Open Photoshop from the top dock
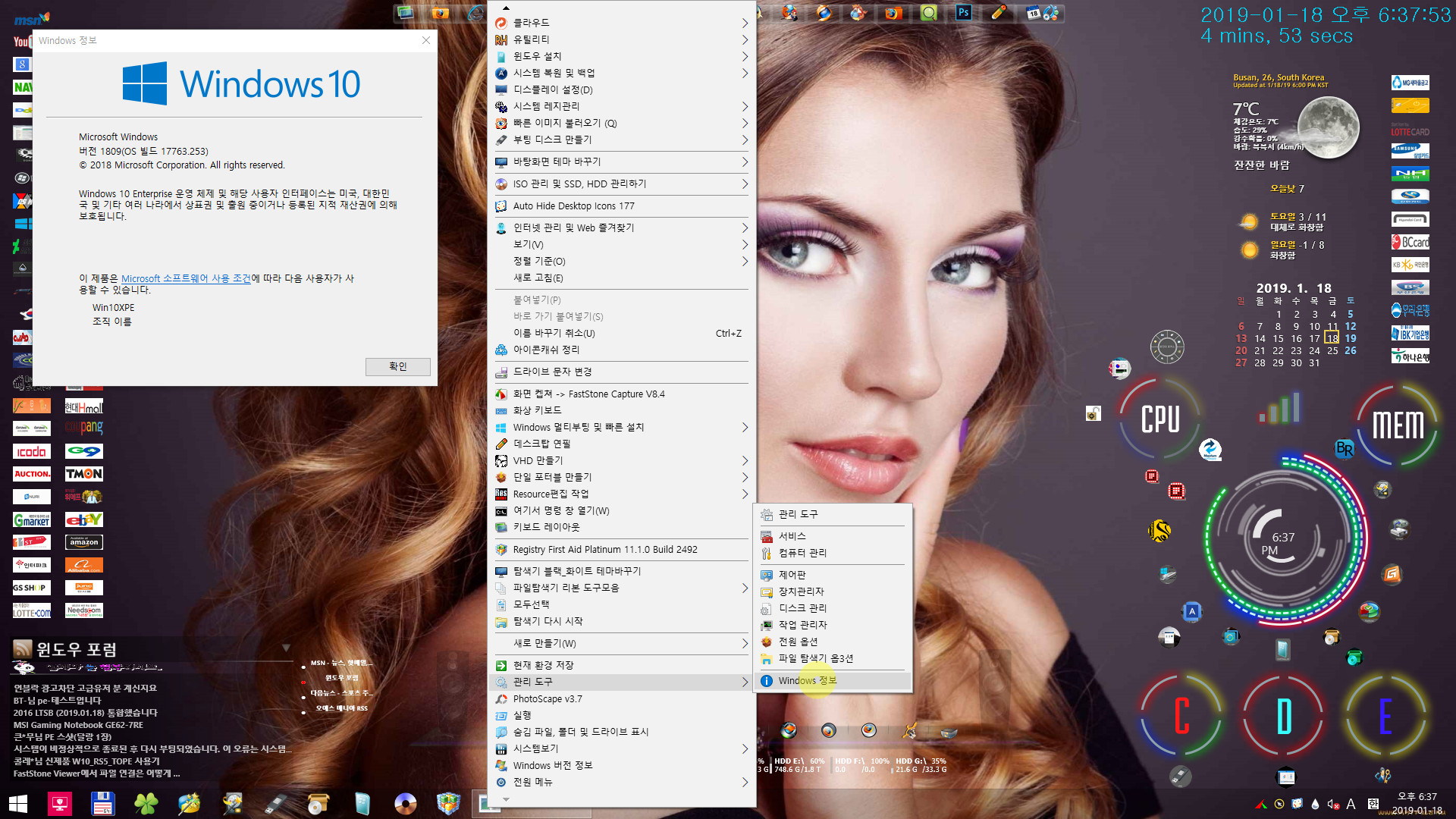This screenshot has width=1456, height=819. pos(964,12)
